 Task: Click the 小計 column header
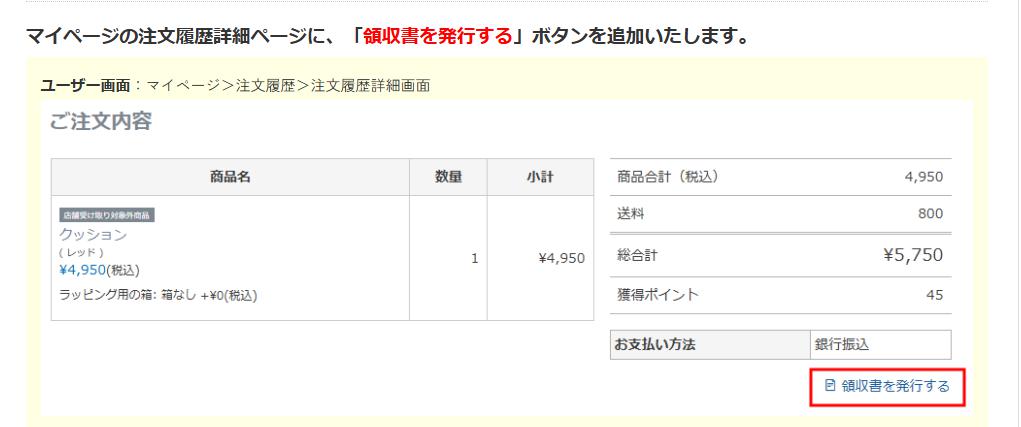pos(540,177)
